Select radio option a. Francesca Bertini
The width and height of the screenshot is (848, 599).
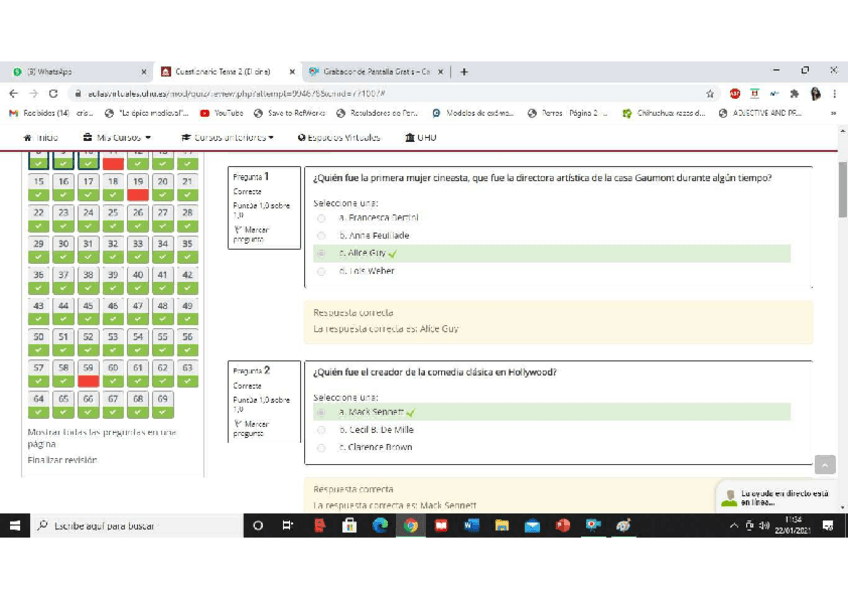click(321, 217)
